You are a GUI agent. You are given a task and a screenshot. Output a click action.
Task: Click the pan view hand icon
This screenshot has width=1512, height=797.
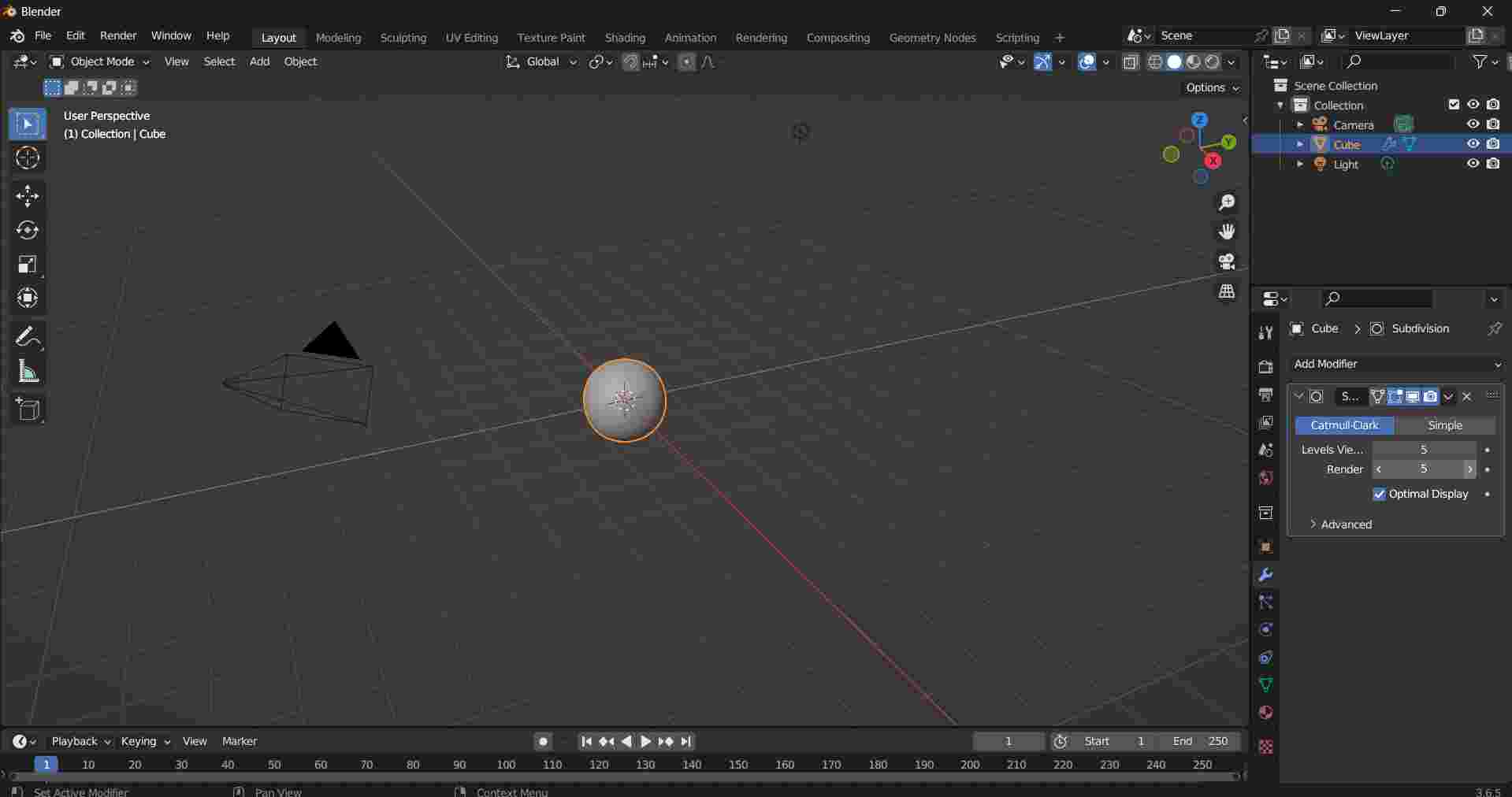[x=1227, y=232]
